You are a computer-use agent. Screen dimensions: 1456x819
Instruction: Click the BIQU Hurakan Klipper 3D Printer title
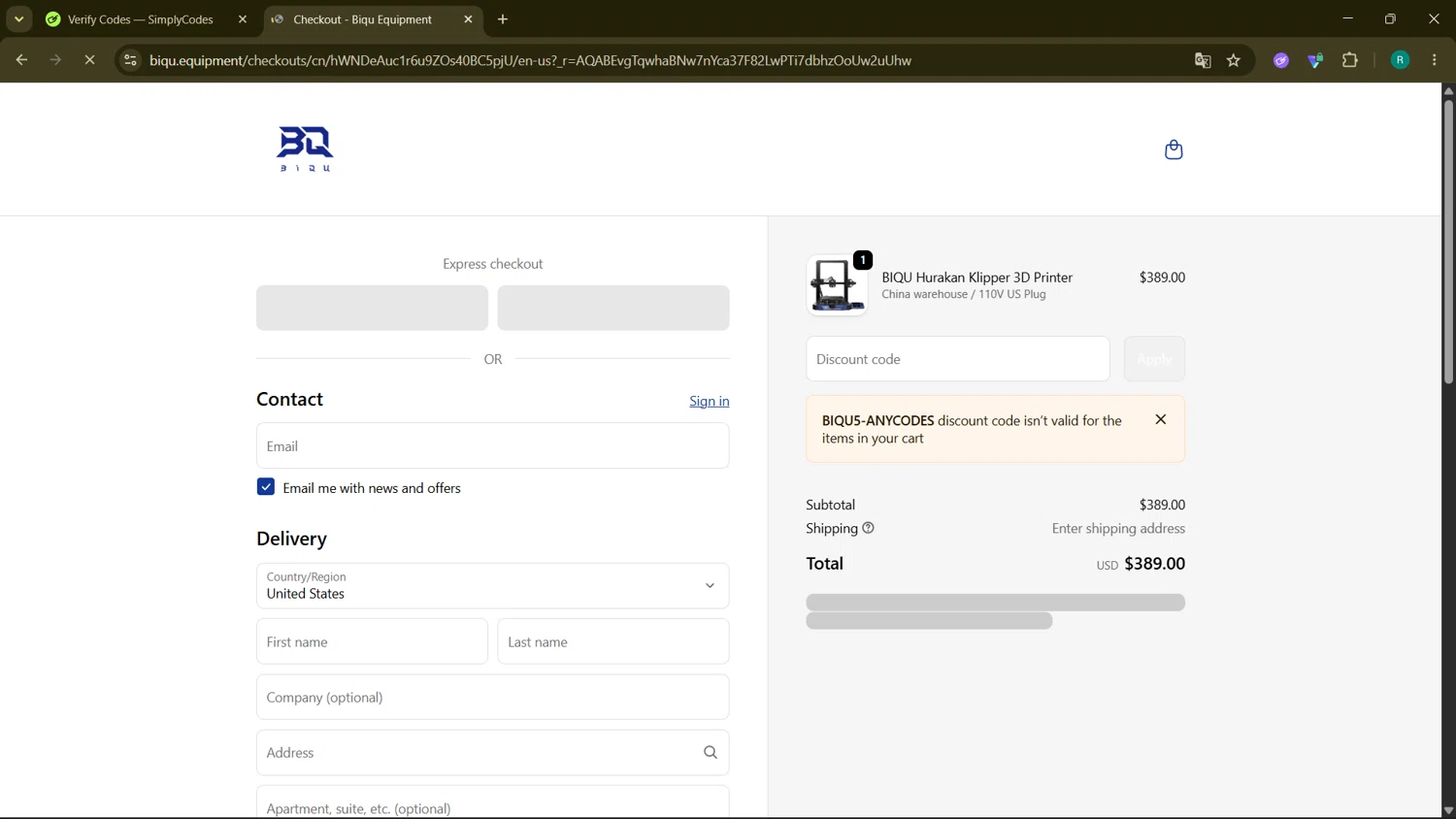coord(976,277)
